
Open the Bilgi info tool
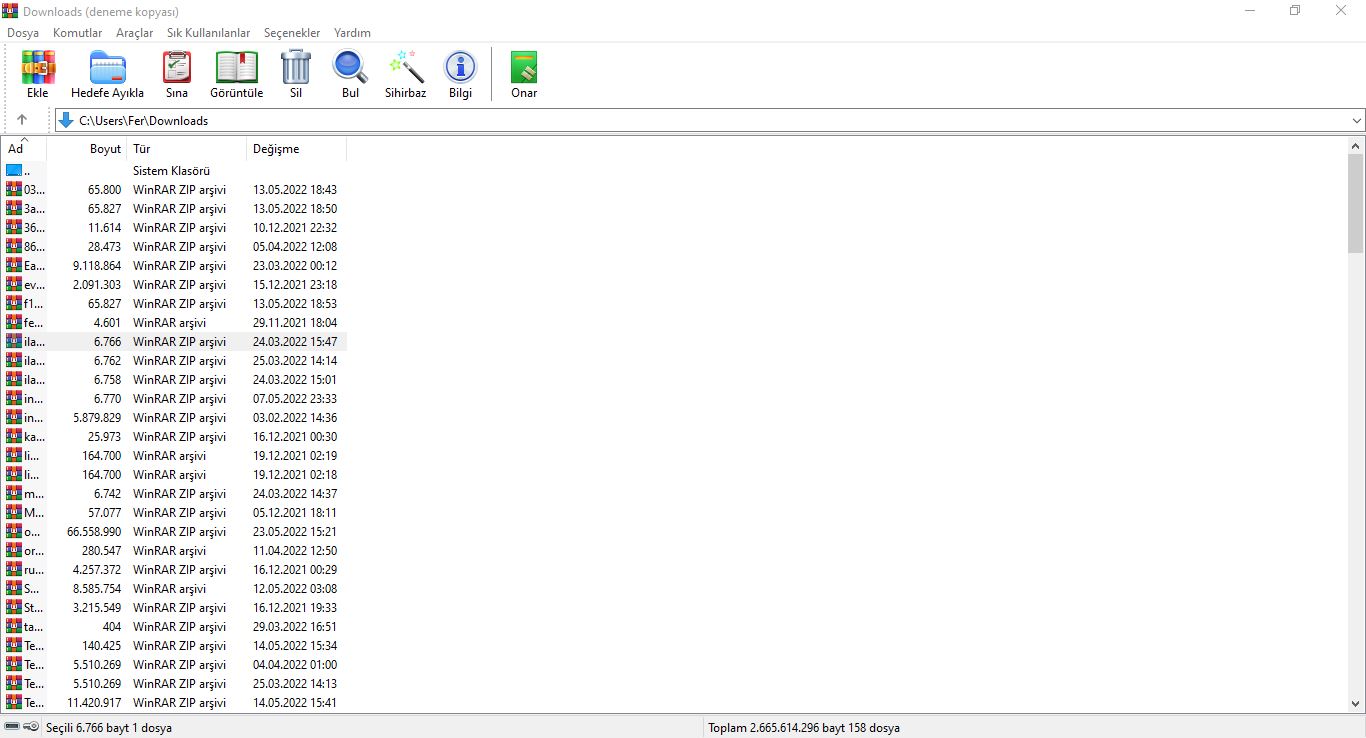460,67
